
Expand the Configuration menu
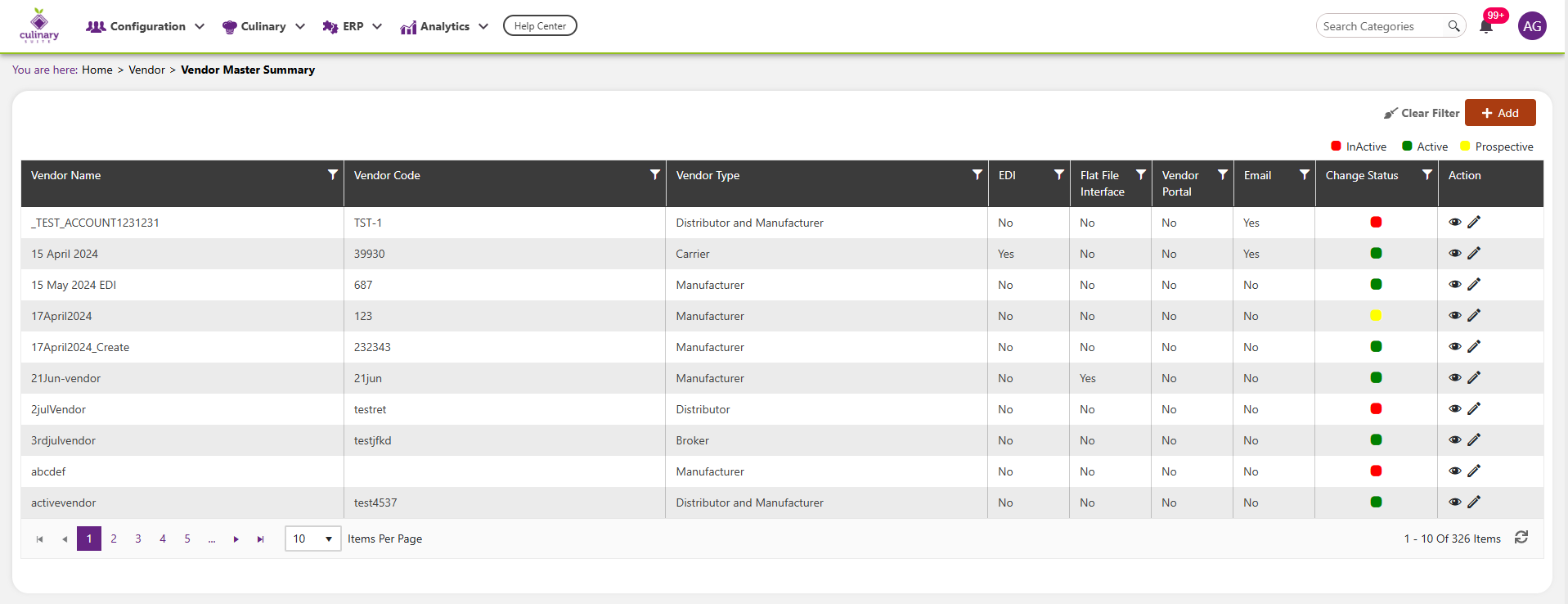pyautogui.click(x=146, y=26)
